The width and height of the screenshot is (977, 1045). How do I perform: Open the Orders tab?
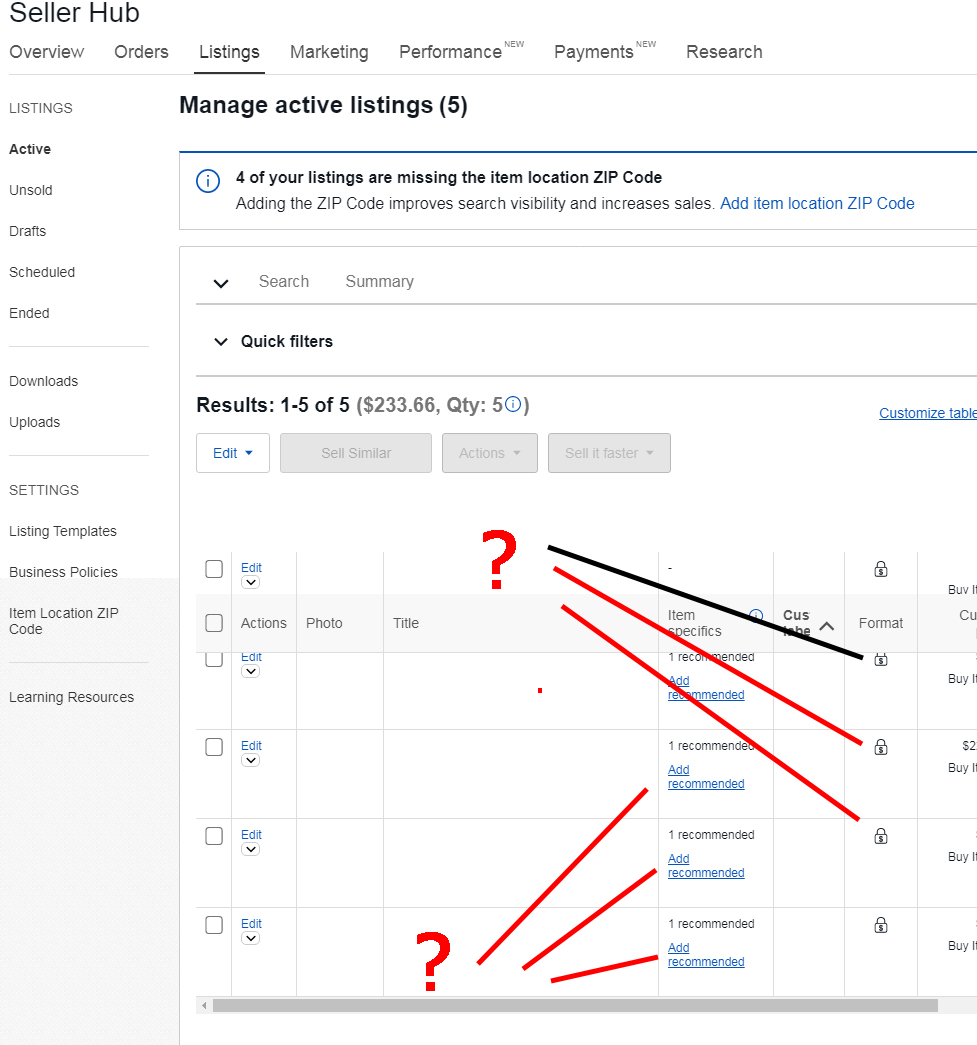[x=141, y=52]
